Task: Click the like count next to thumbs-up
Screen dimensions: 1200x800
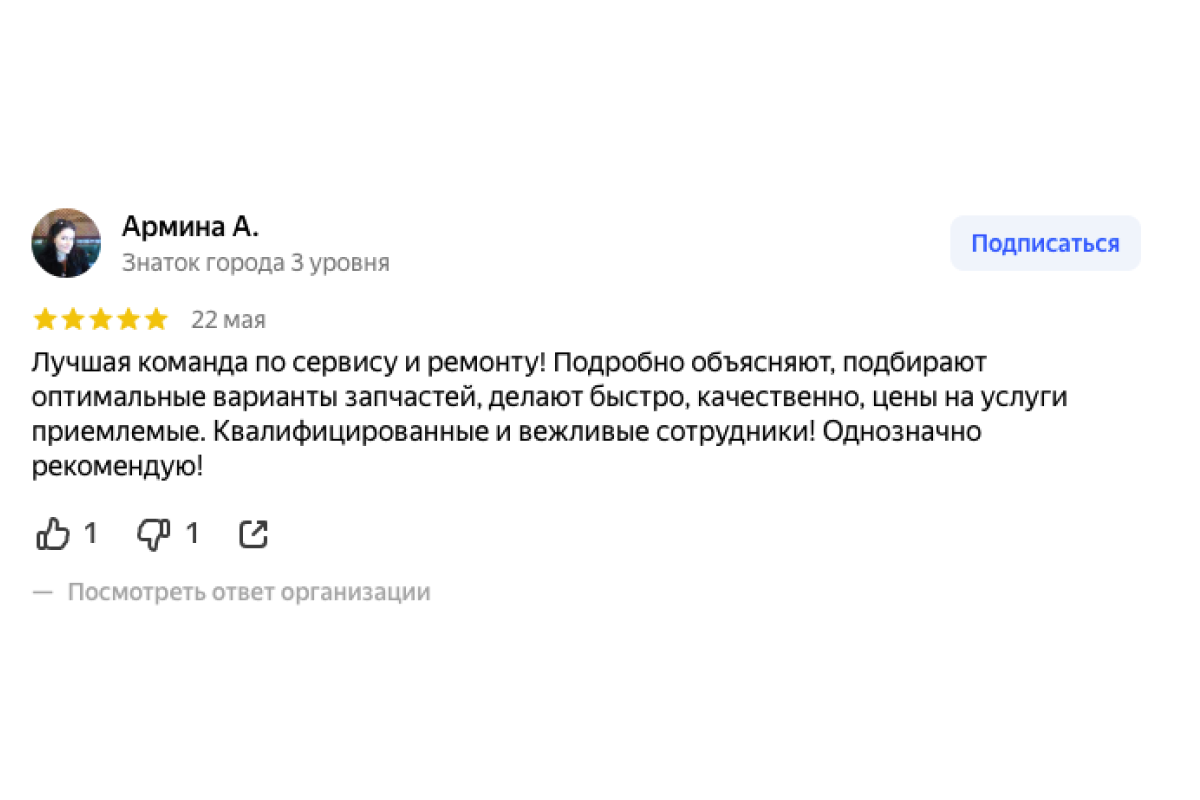Action: coord(90,534)
